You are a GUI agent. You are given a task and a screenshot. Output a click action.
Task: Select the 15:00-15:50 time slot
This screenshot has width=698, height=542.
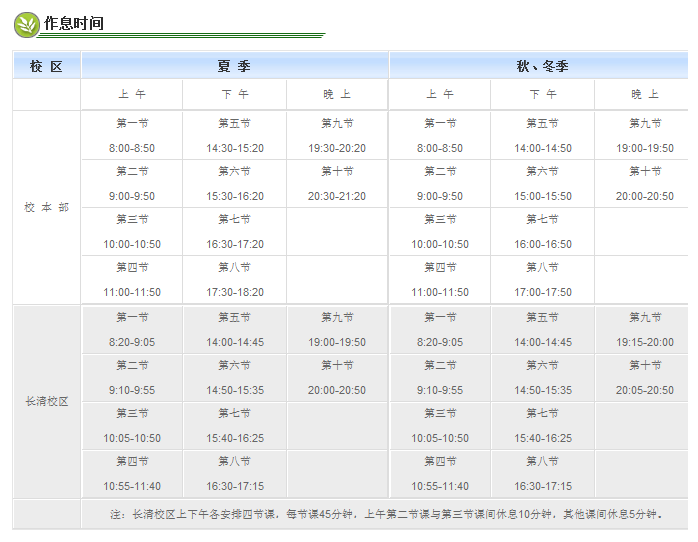543,196
